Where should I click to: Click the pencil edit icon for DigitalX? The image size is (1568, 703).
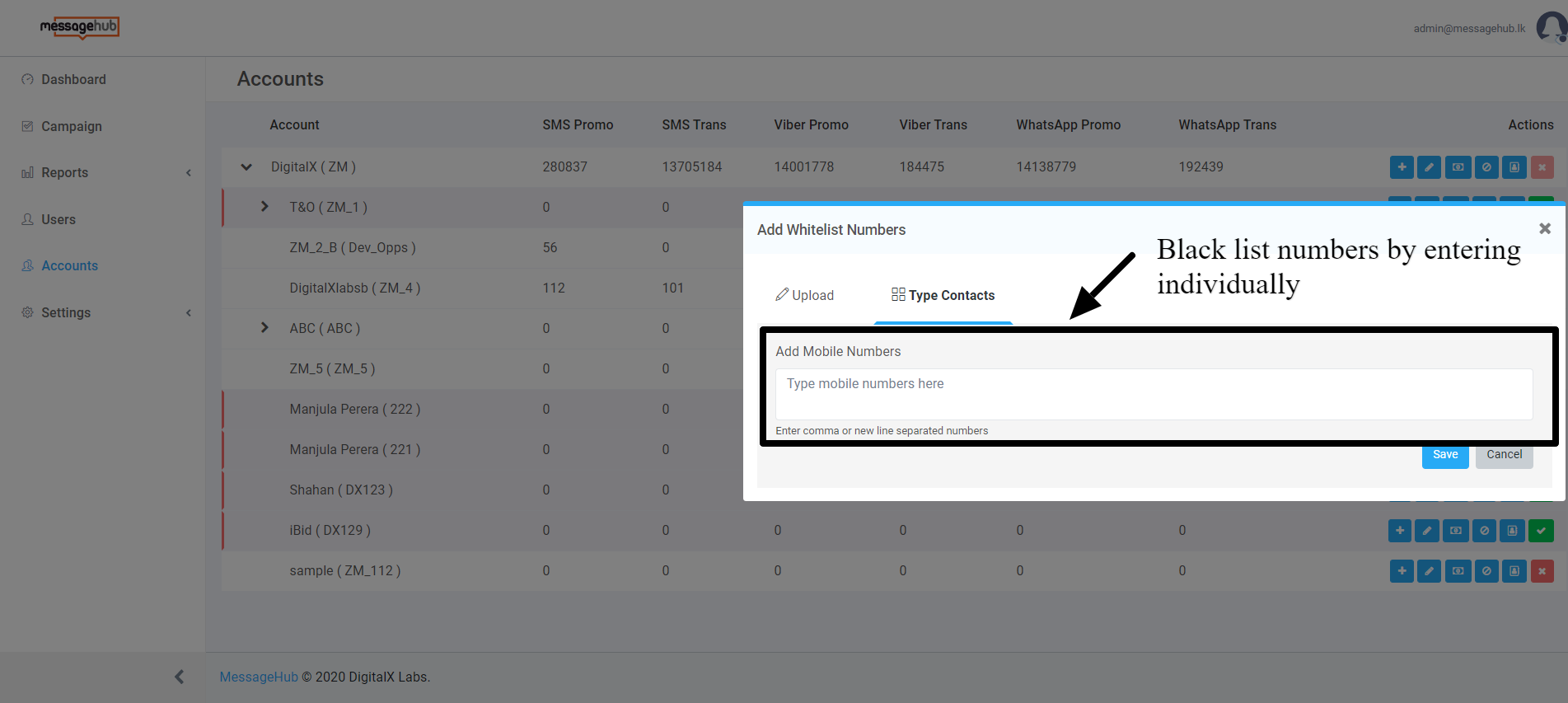coord(1429,167)
